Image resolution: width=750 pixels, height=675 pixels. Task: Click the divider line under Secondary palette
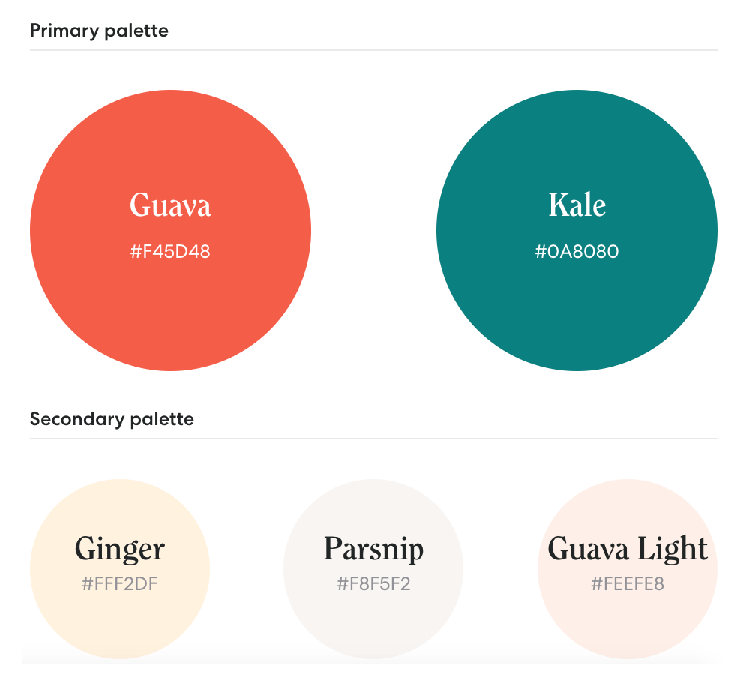point(373,438)
